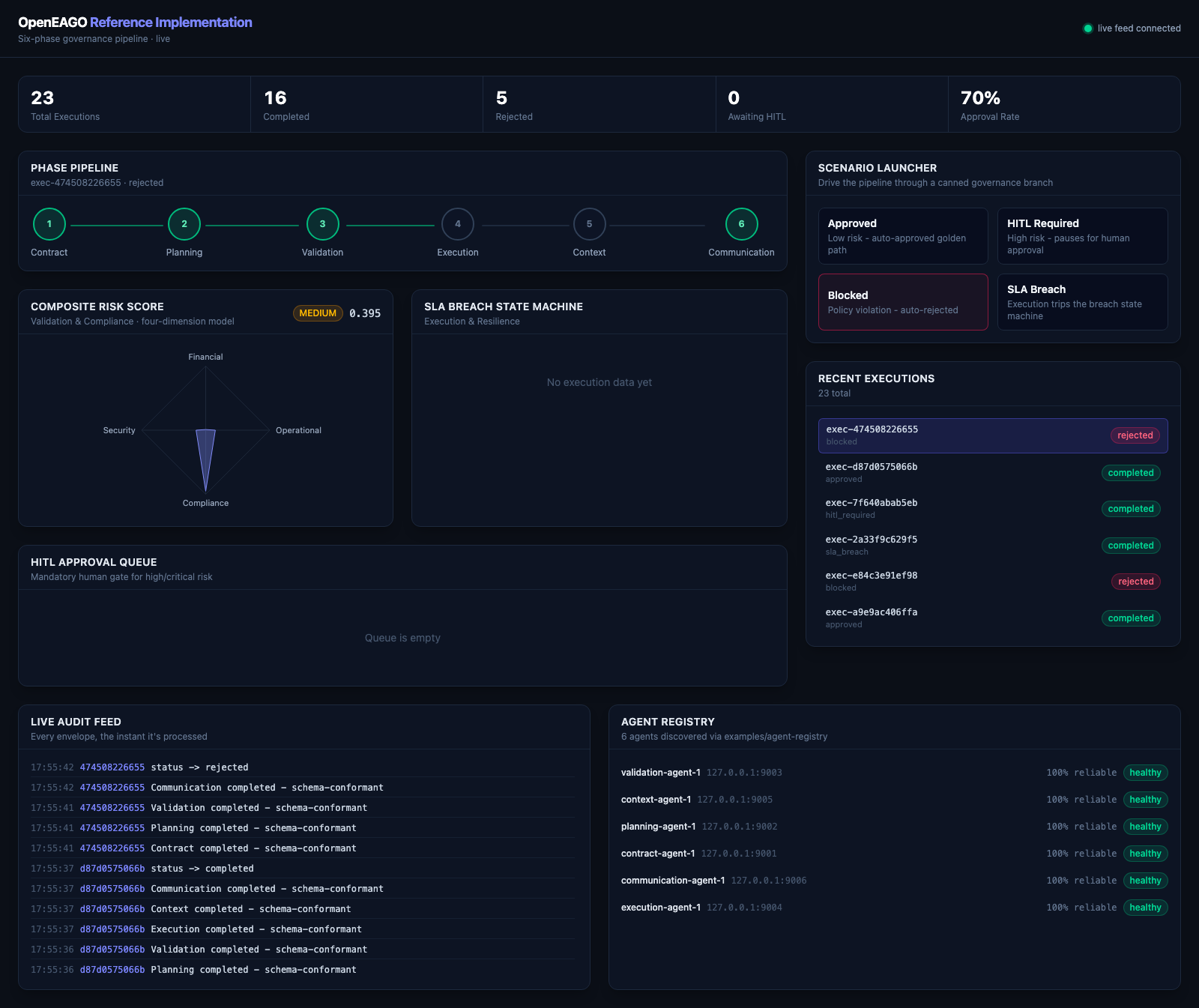Image resolution: width=1199 pixels, height=1008 pixels.
Task: Click healthy badge for execution-agent-1
Action: click(1145, 908)
